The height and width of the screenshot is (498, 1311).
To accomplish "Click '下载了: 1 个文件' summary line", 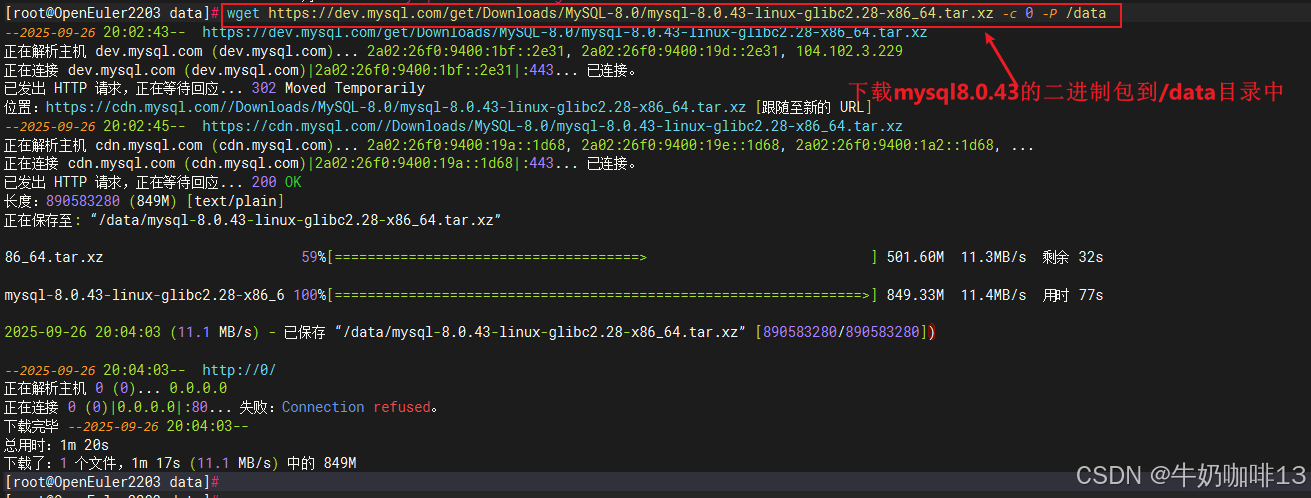I will pos(180,463).
